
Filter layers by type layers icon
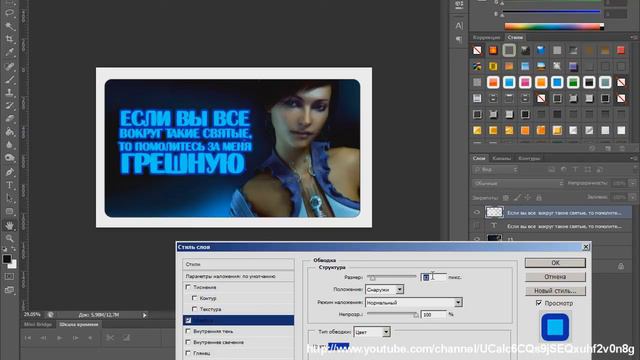tap(575, 169)
